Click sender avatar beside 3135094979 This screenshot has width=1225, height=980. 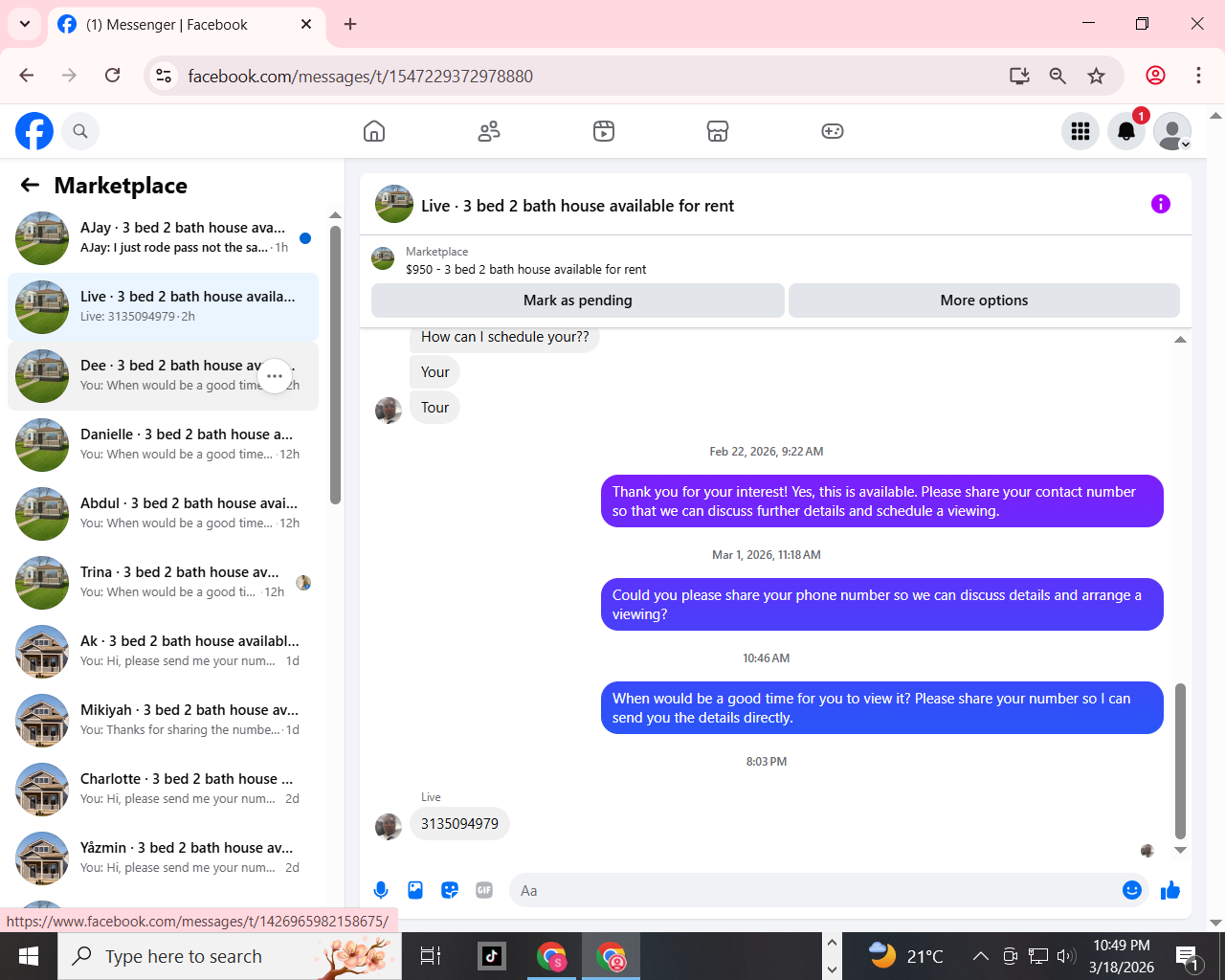[389, 827]
